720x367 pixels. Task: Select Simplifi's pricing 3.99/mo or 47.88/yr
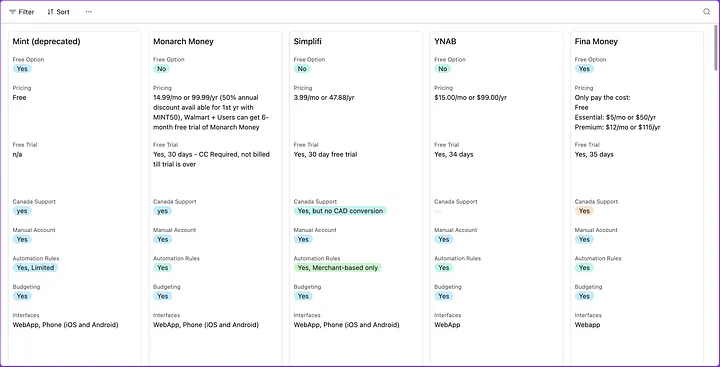pyautogui.click(x=324, y=97)
